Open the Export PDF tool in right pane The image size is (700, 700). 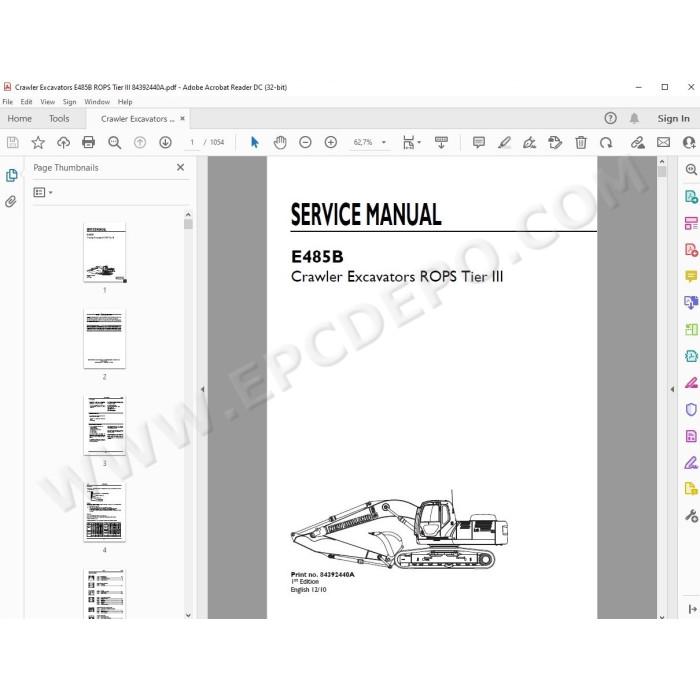click(691, 196)
